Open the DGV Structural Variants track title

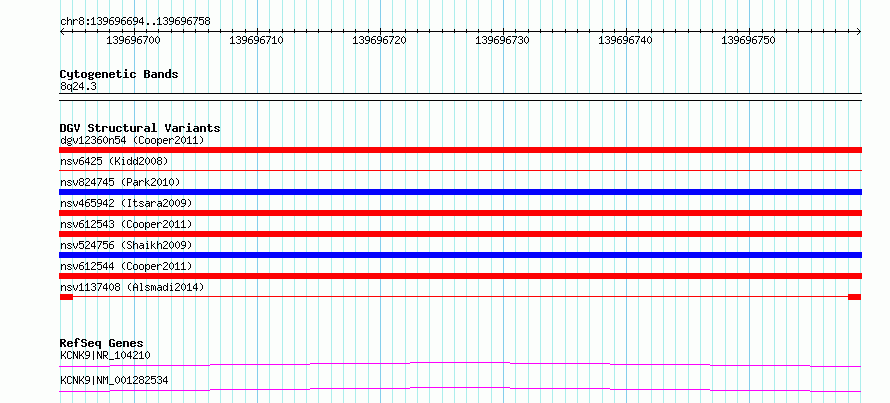140,128
